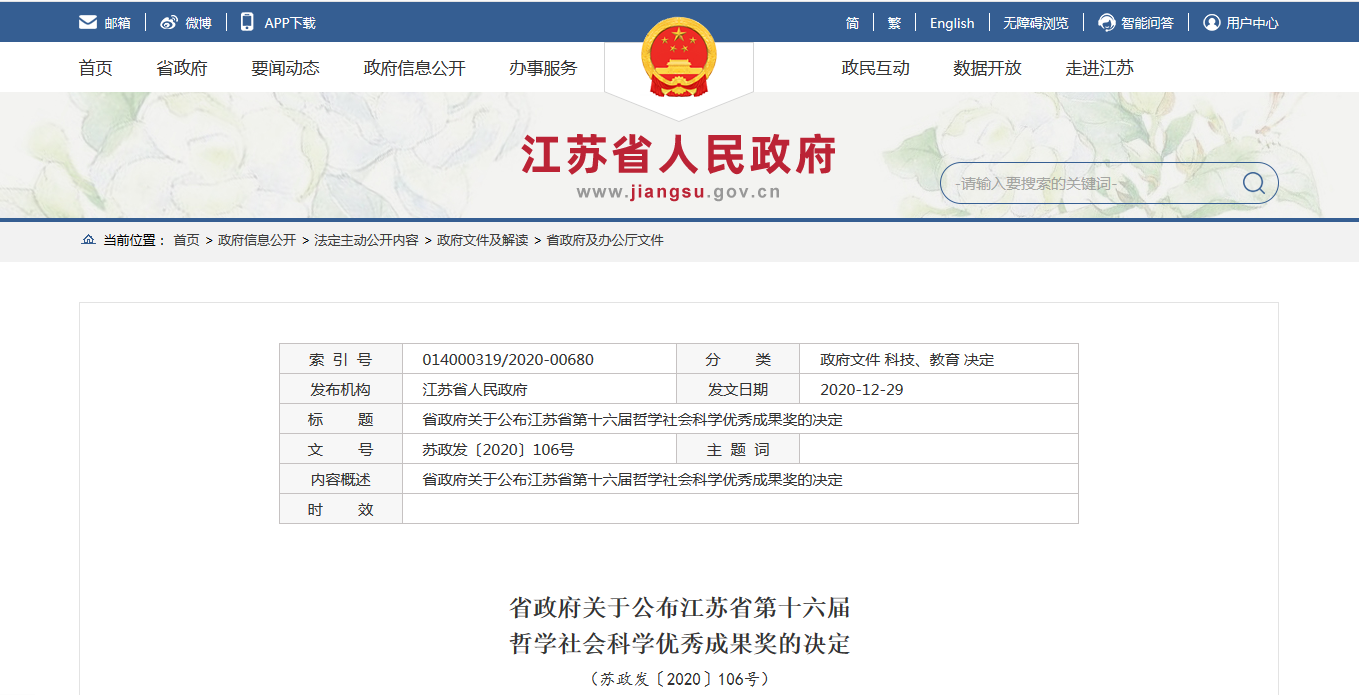Click the 发布机构 label cell
This screenshot has width=1359, height=695.
(341, 390)
